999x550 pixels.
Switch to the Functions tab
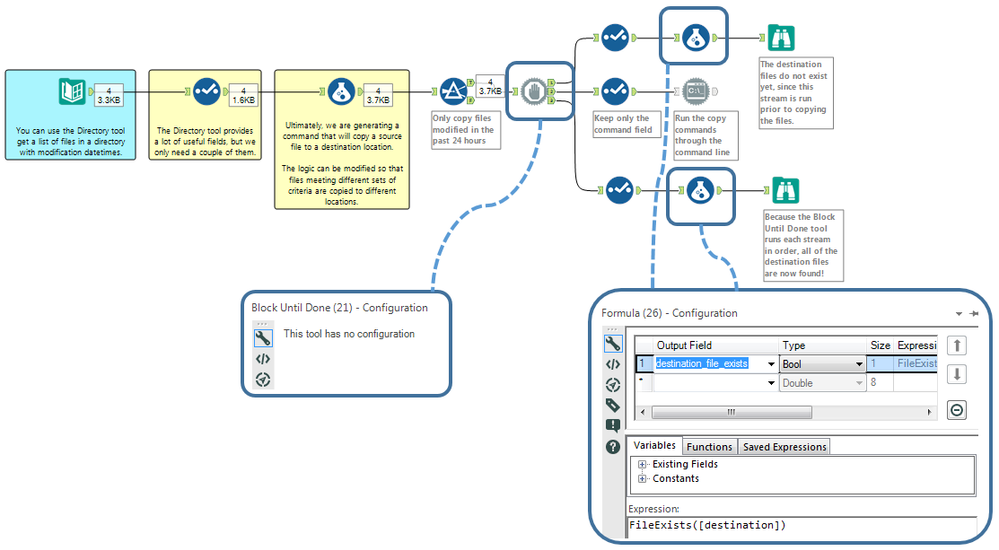[709, 447]
